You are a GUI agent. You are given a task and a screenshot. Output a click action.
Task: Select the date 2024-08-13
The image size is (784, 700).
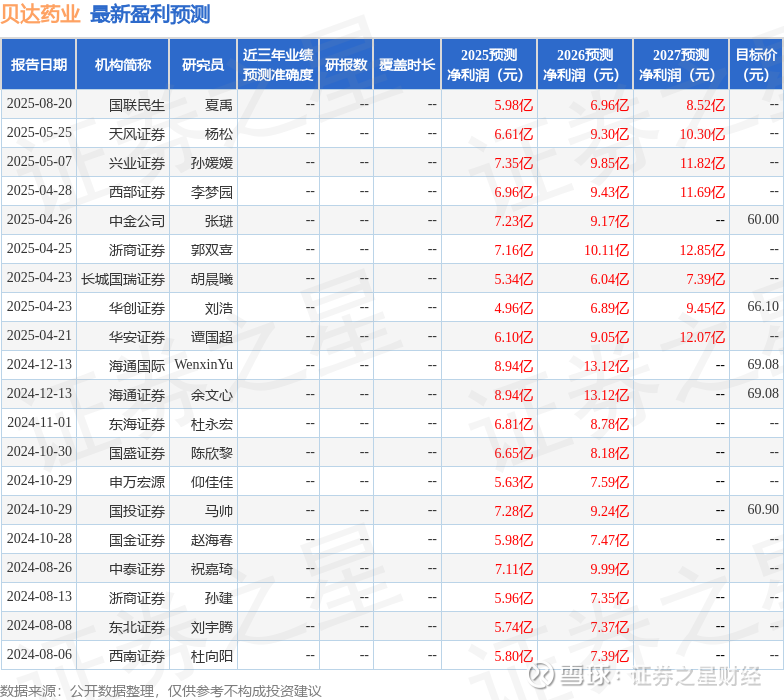[x=39, y=596]
